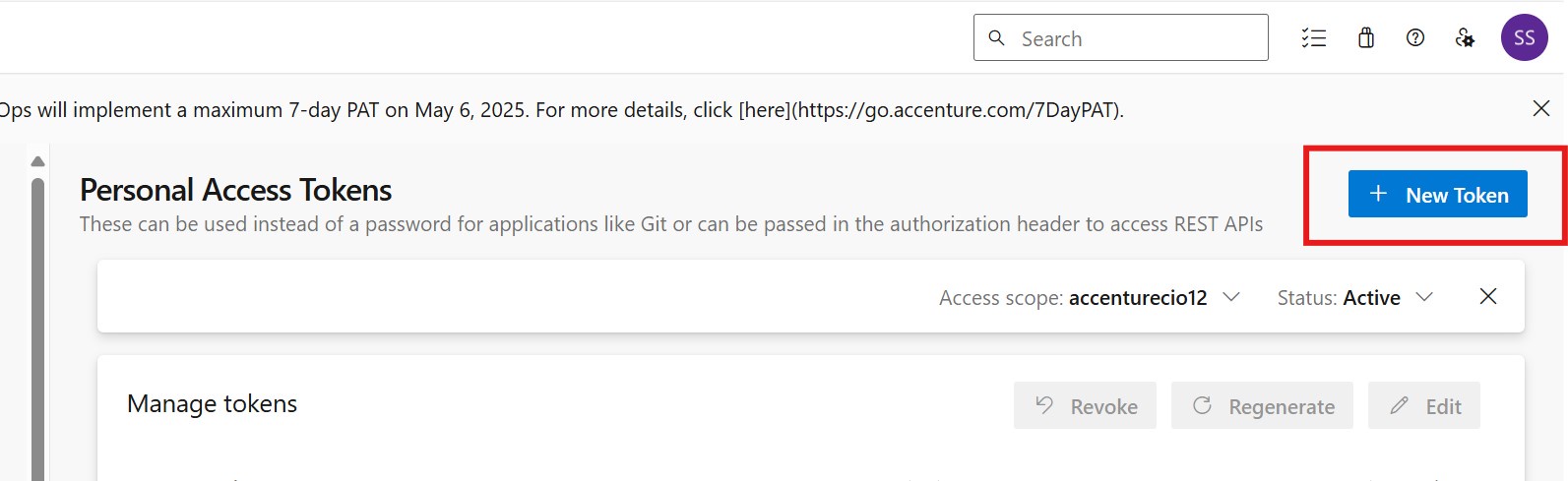Expand the Status Active dropdown
This screenshot has height=481, width=1568.
coord(1423,297)
